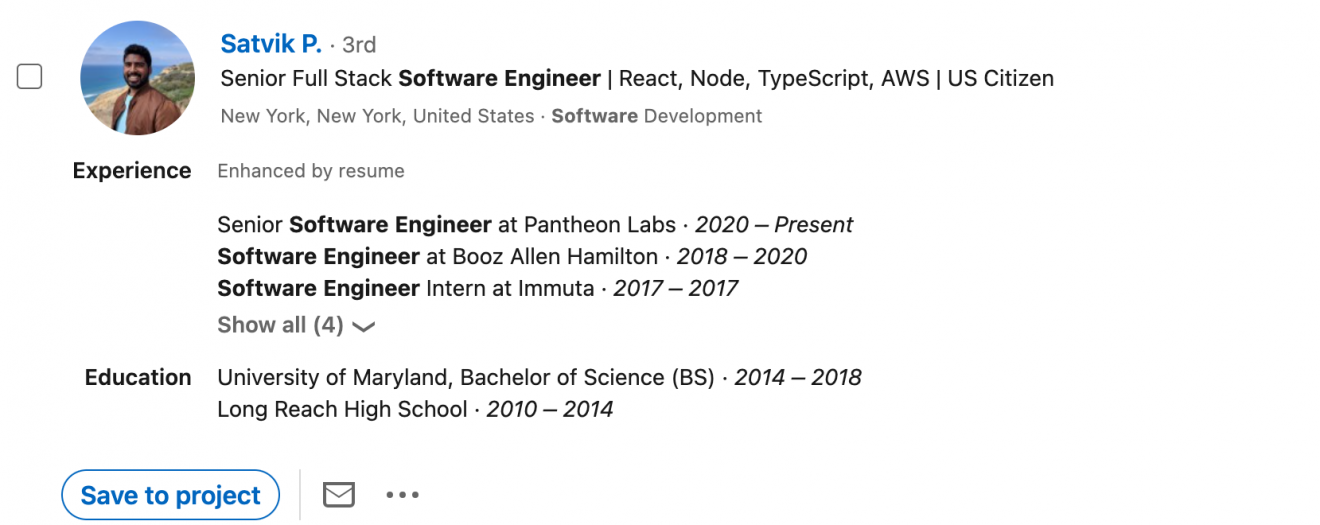This screenshot has height=525, width=1320.
Task: Select the Immuta intern experience entry
Action: coord(477,289)
